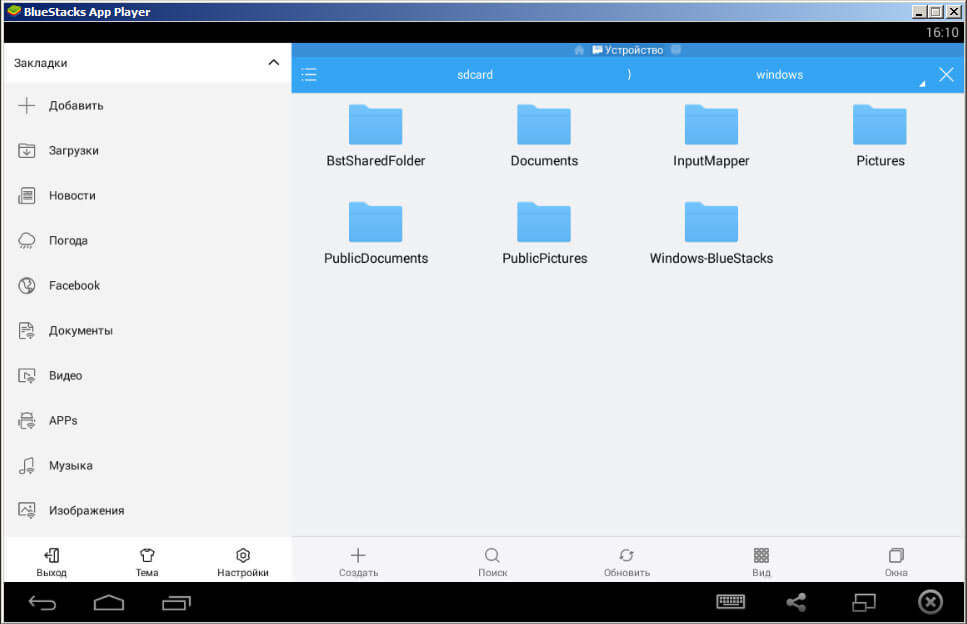Image resolution: width=967 pixels, height=624 pixels.
Task: Open the Facebook bookmark
Action: tap(147, 285)
